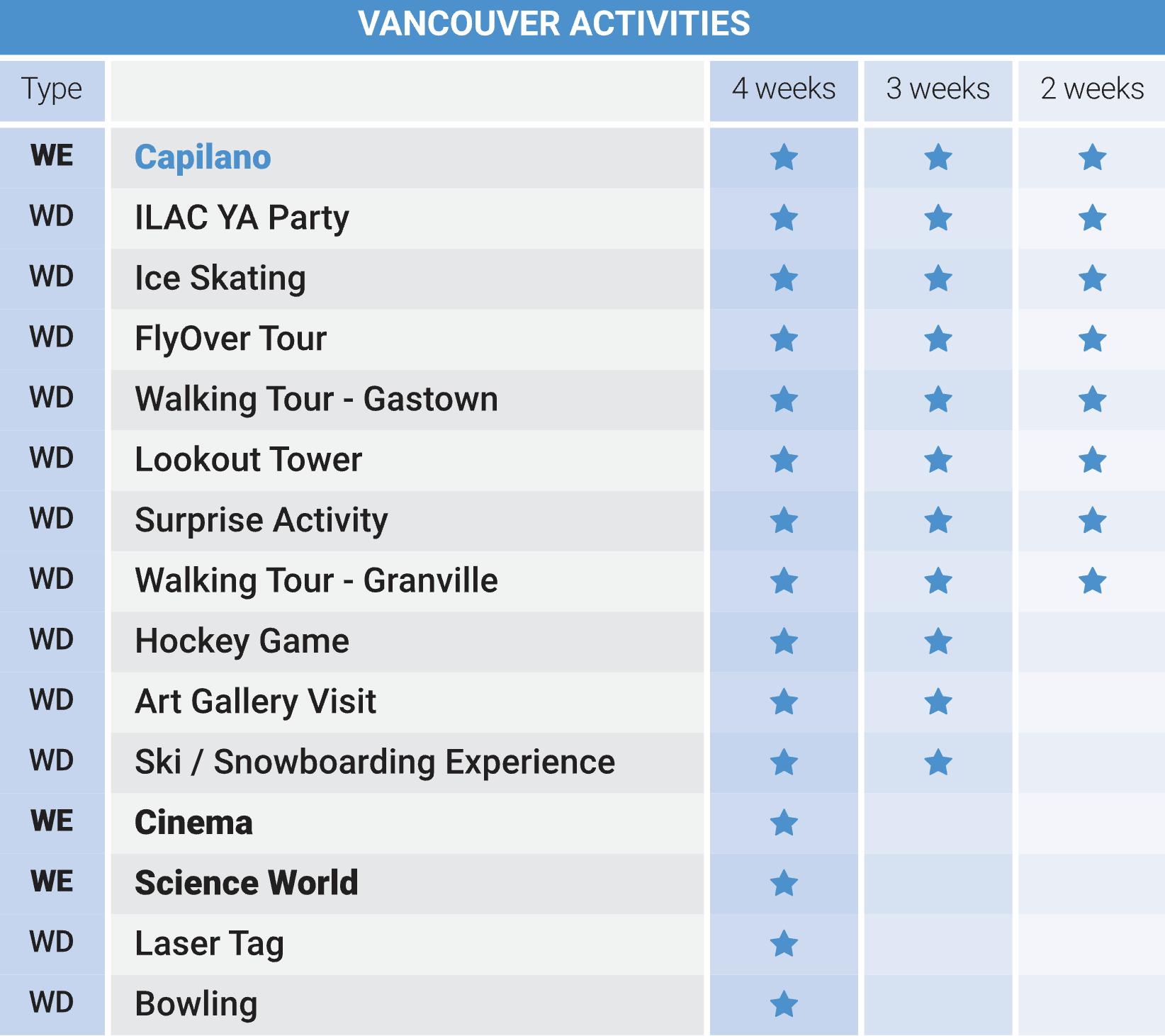The width and height of the screenshot is (1165, 1036).
Task: Click the Ice Skating 2 weeks star
Action: click(x=1092, y=278)
